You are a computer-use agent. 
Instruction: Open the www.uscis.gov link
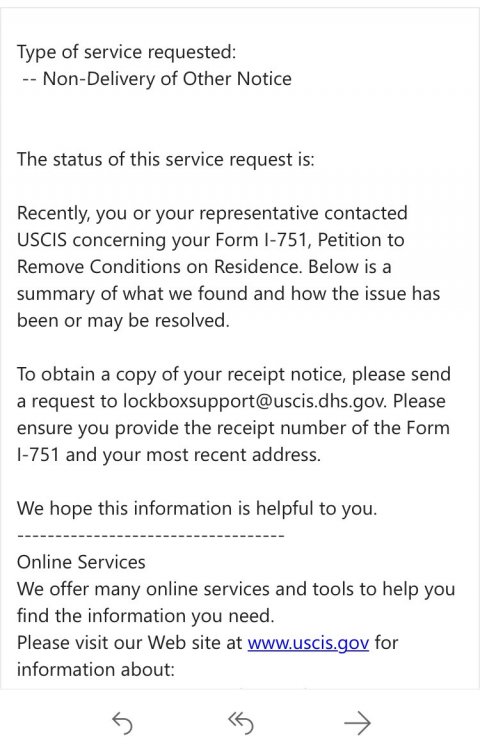308,642
